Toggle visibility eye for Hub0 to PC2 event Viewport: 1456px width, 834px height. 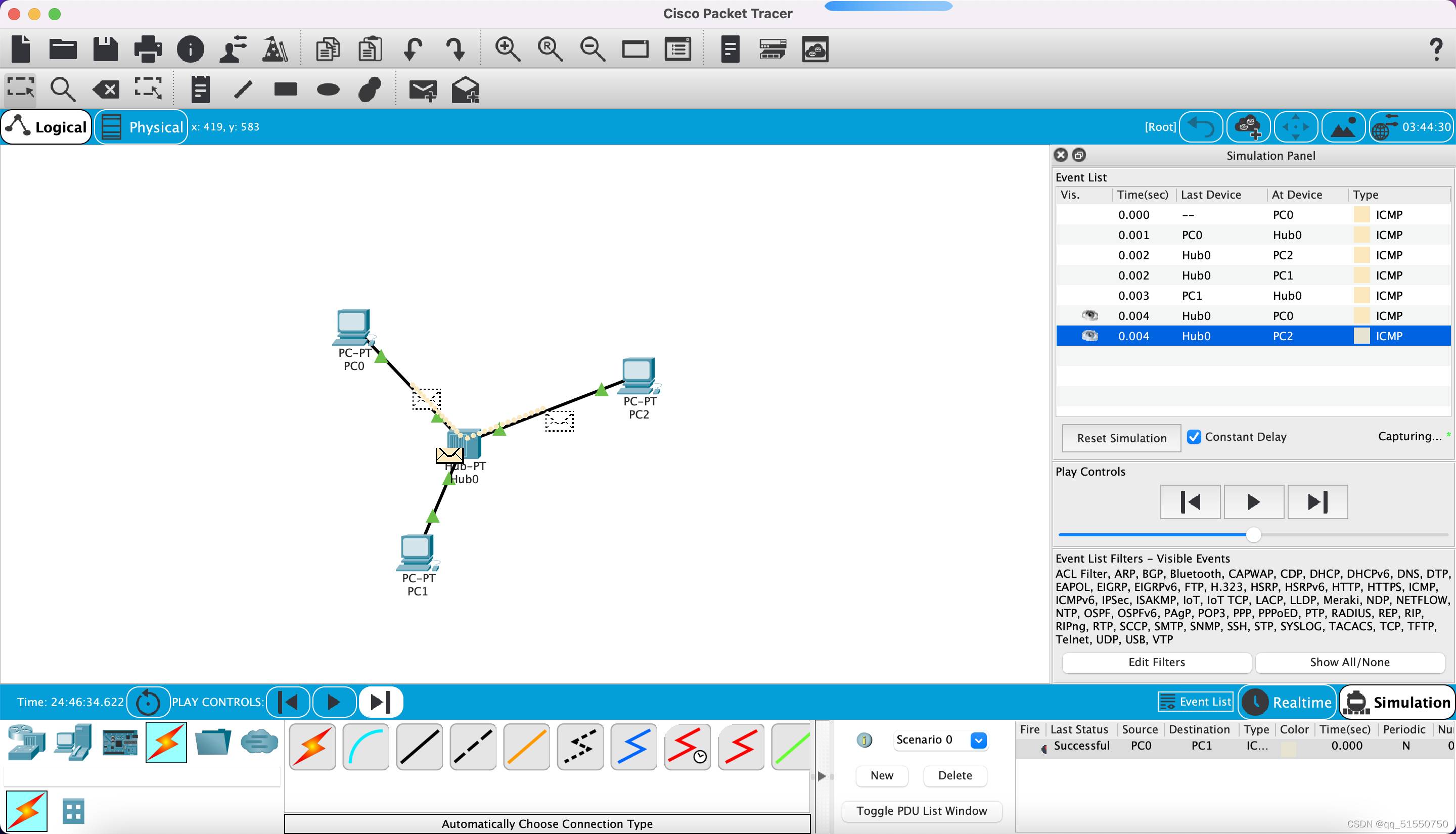point(1089,336)
